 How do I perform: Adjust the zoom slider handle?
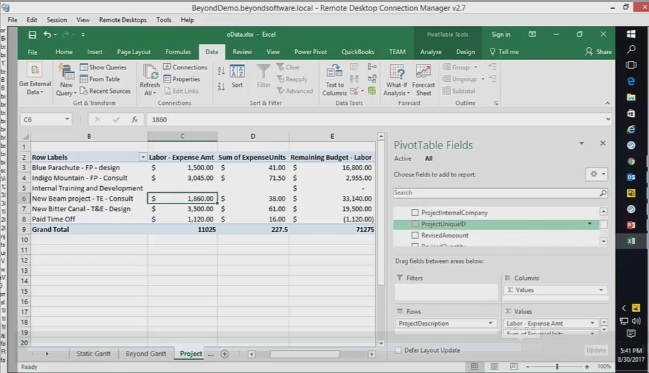(557, 367)
